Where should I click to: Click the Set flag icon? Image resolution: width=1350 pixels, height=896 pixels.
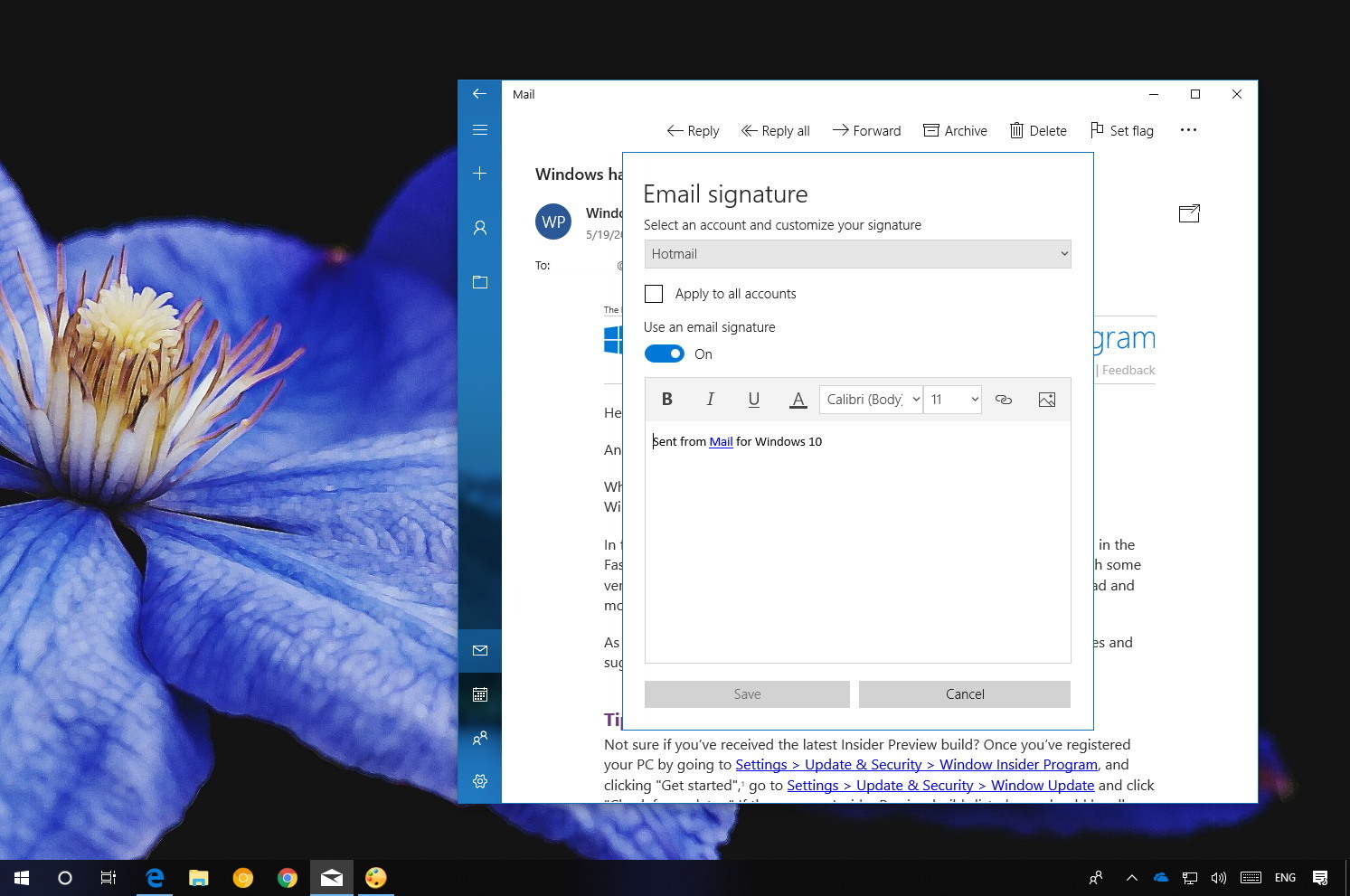1120,130
